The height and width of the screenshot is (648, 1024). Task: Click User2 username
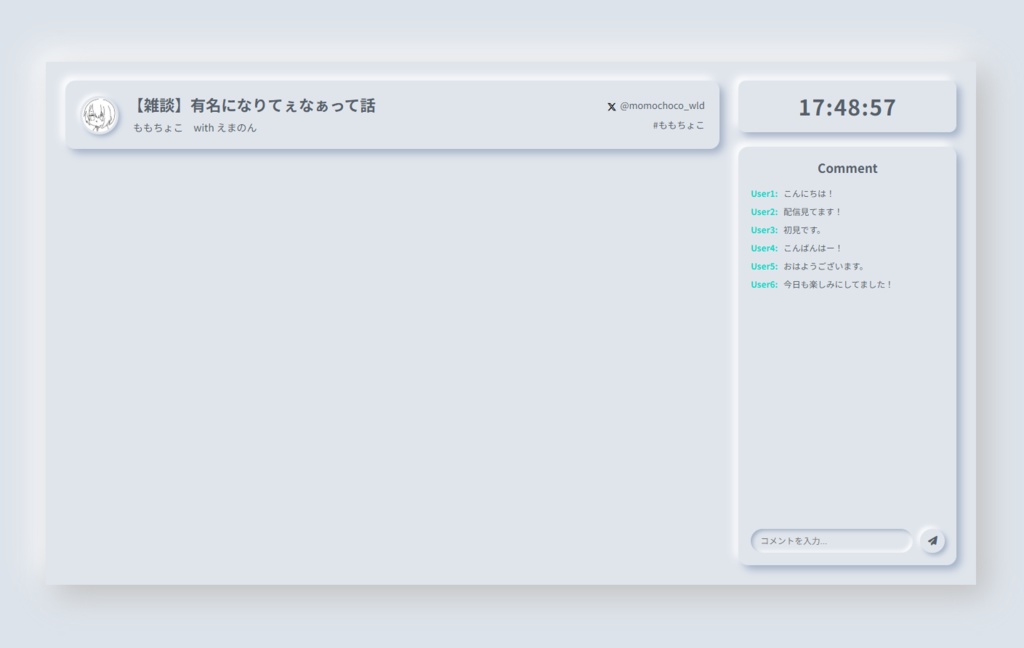point(764,212)
